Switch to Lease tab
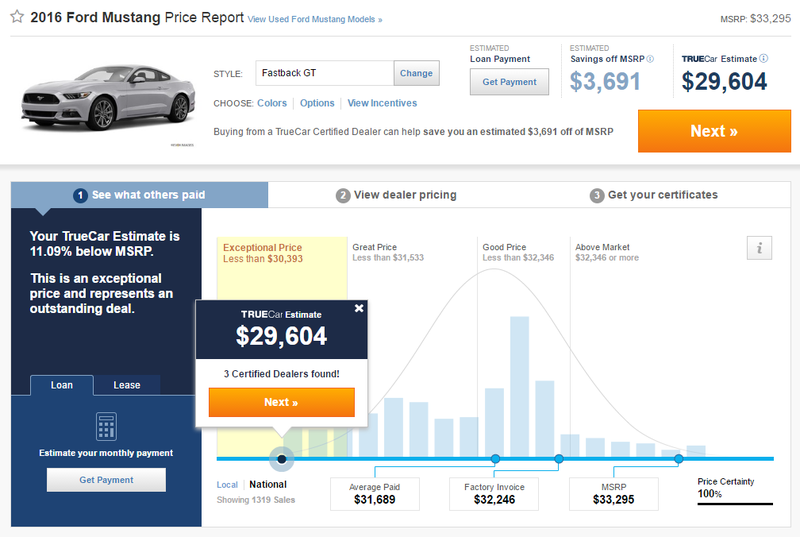 click(127, 385)
